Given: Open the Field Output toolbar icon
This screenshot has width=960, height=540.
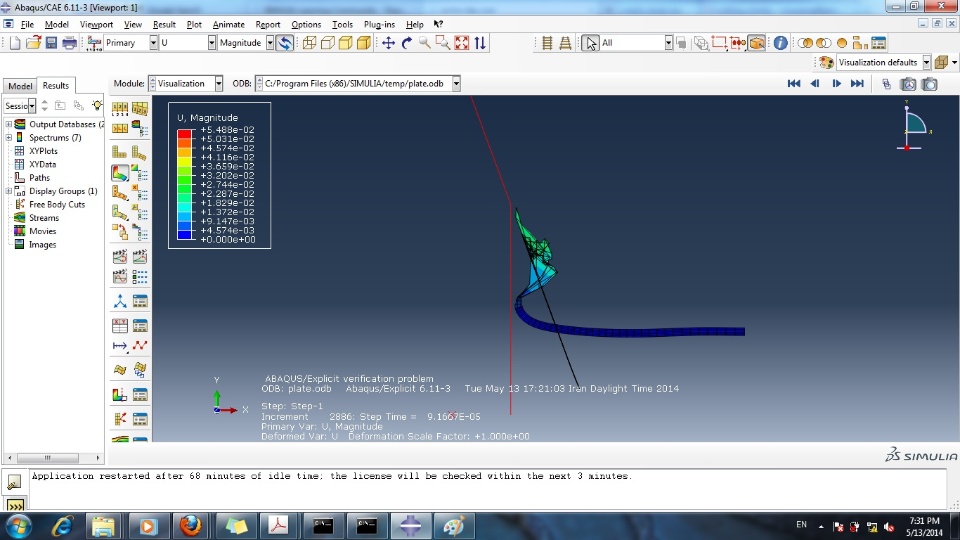Looking at the screenshot, I should point(94,43).
